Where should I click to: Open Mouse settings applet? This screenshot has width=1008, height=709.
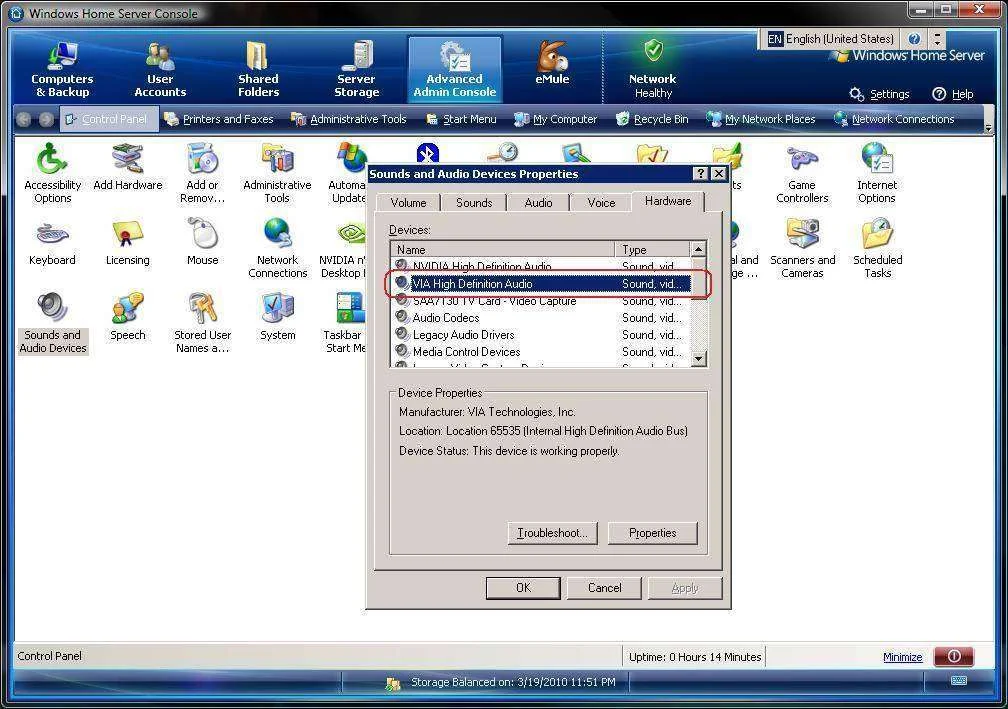click(x=202, y=244)
